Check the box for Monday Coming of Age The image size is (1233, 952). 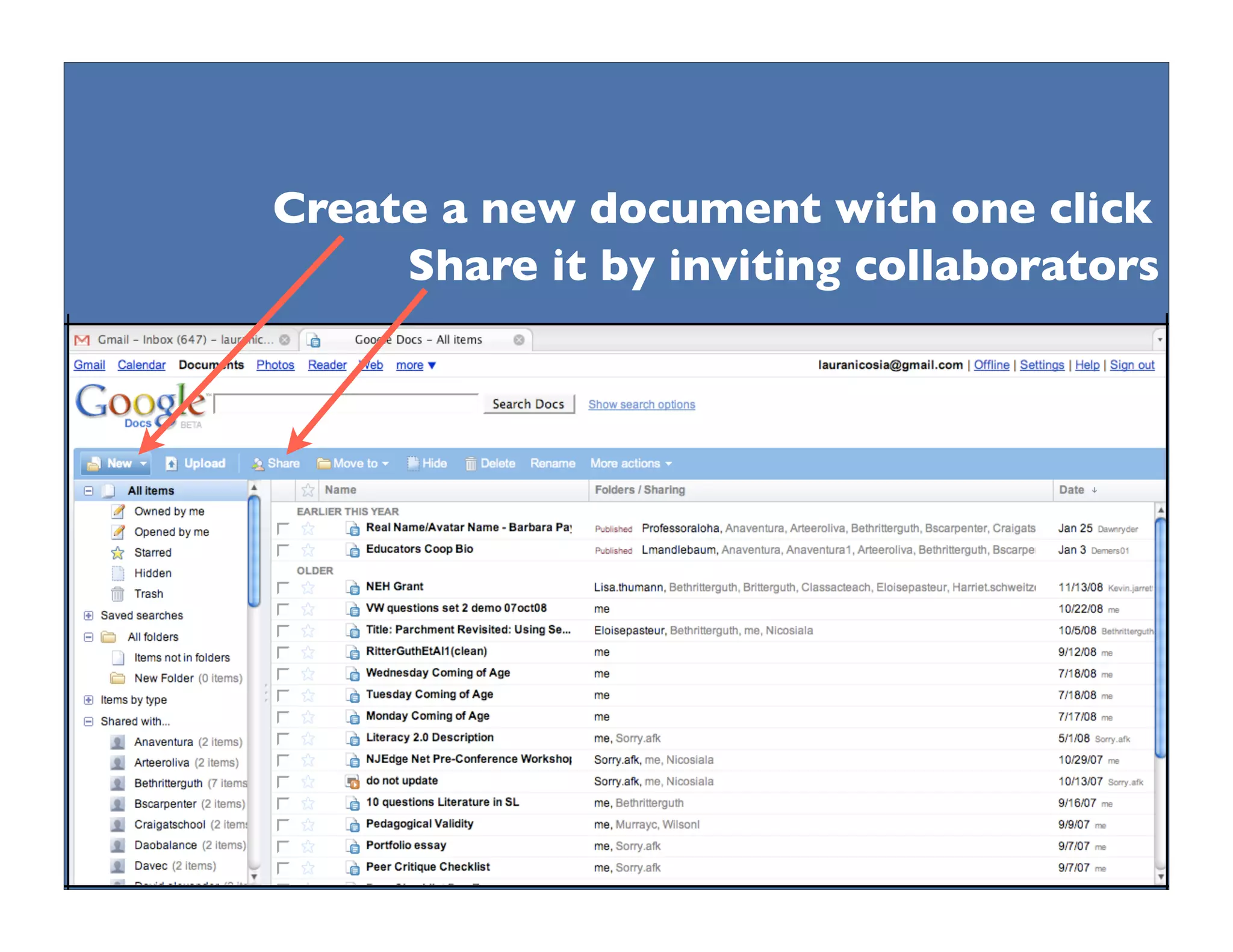pyautogui.click(x=283, y=717)
